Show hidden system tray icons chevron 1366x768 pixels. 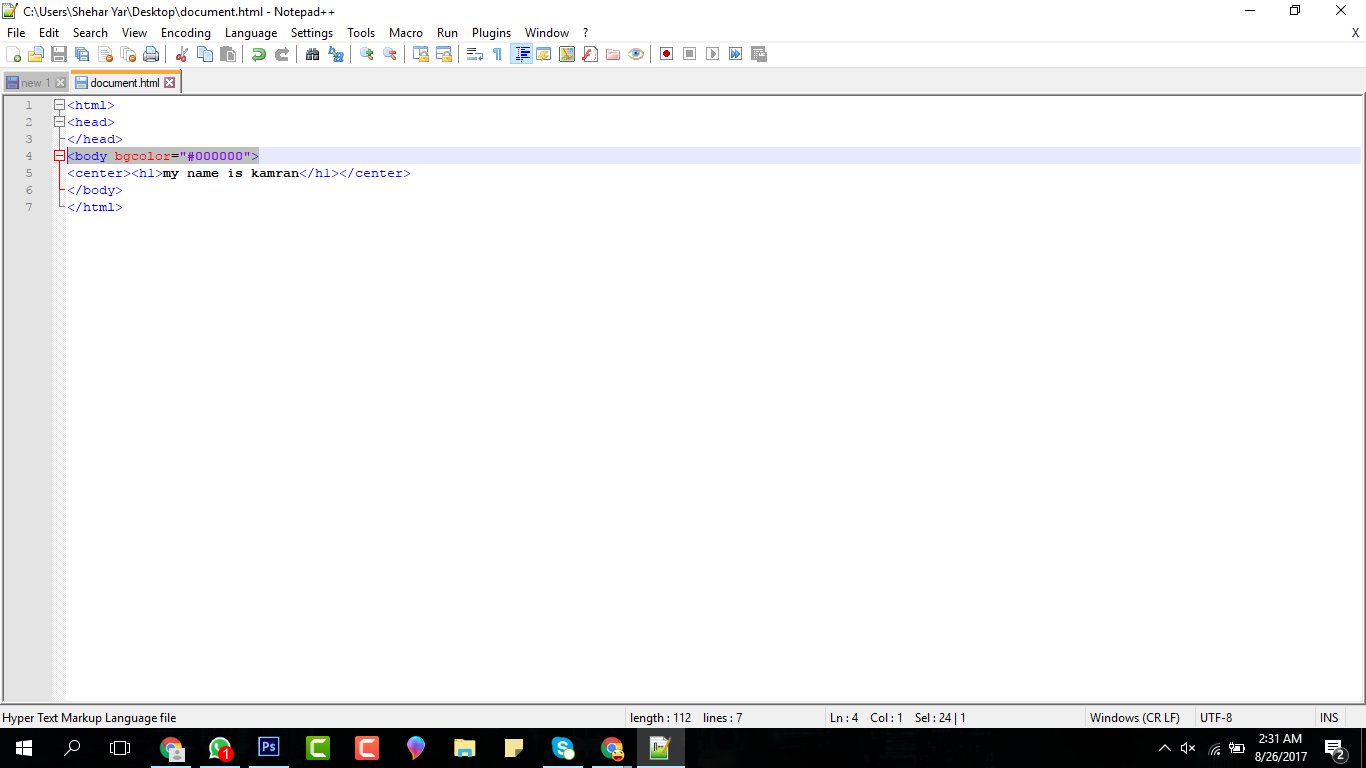(1164, 748)
